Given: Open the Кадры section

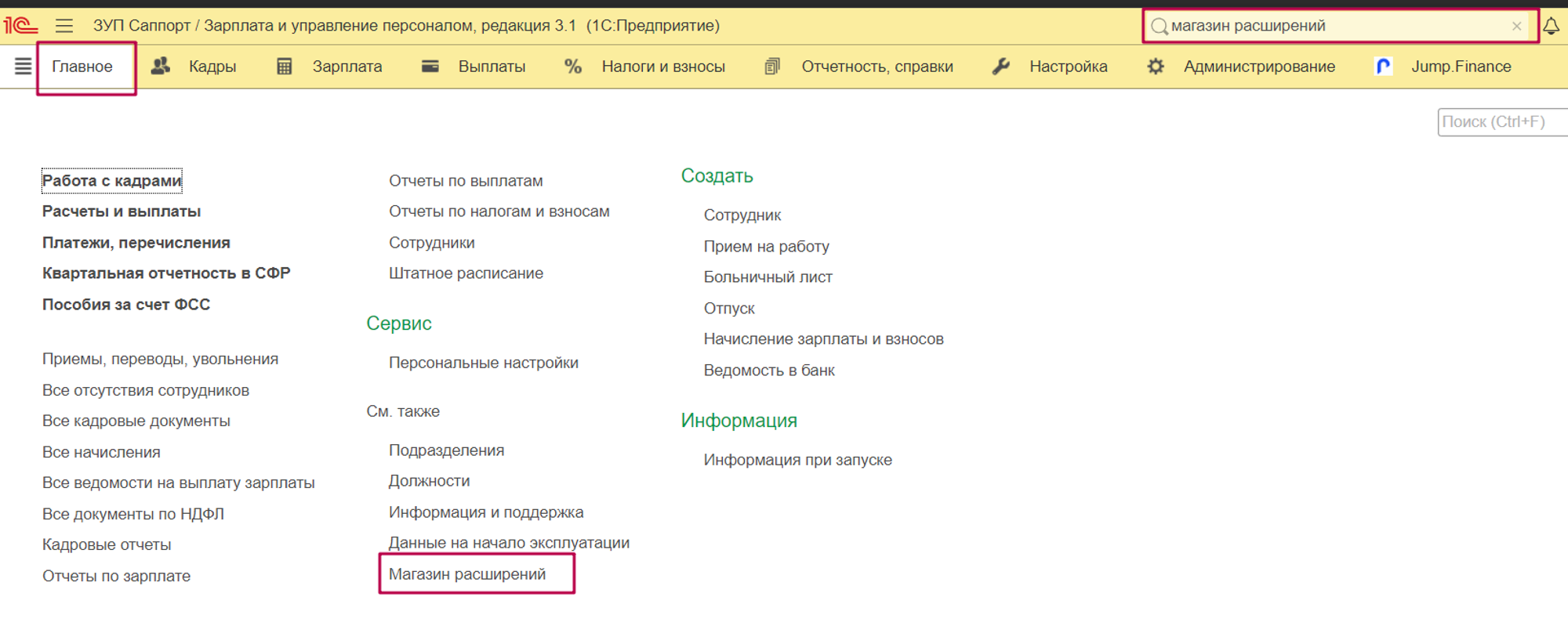Looking at the screenshot, I should coord(194,67).
